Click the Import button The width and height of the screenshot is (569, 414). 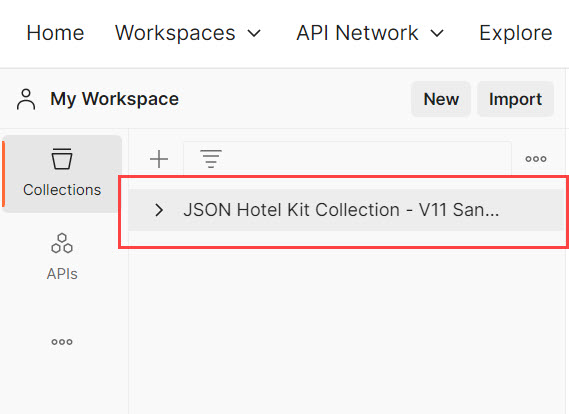tap(515, 99)
